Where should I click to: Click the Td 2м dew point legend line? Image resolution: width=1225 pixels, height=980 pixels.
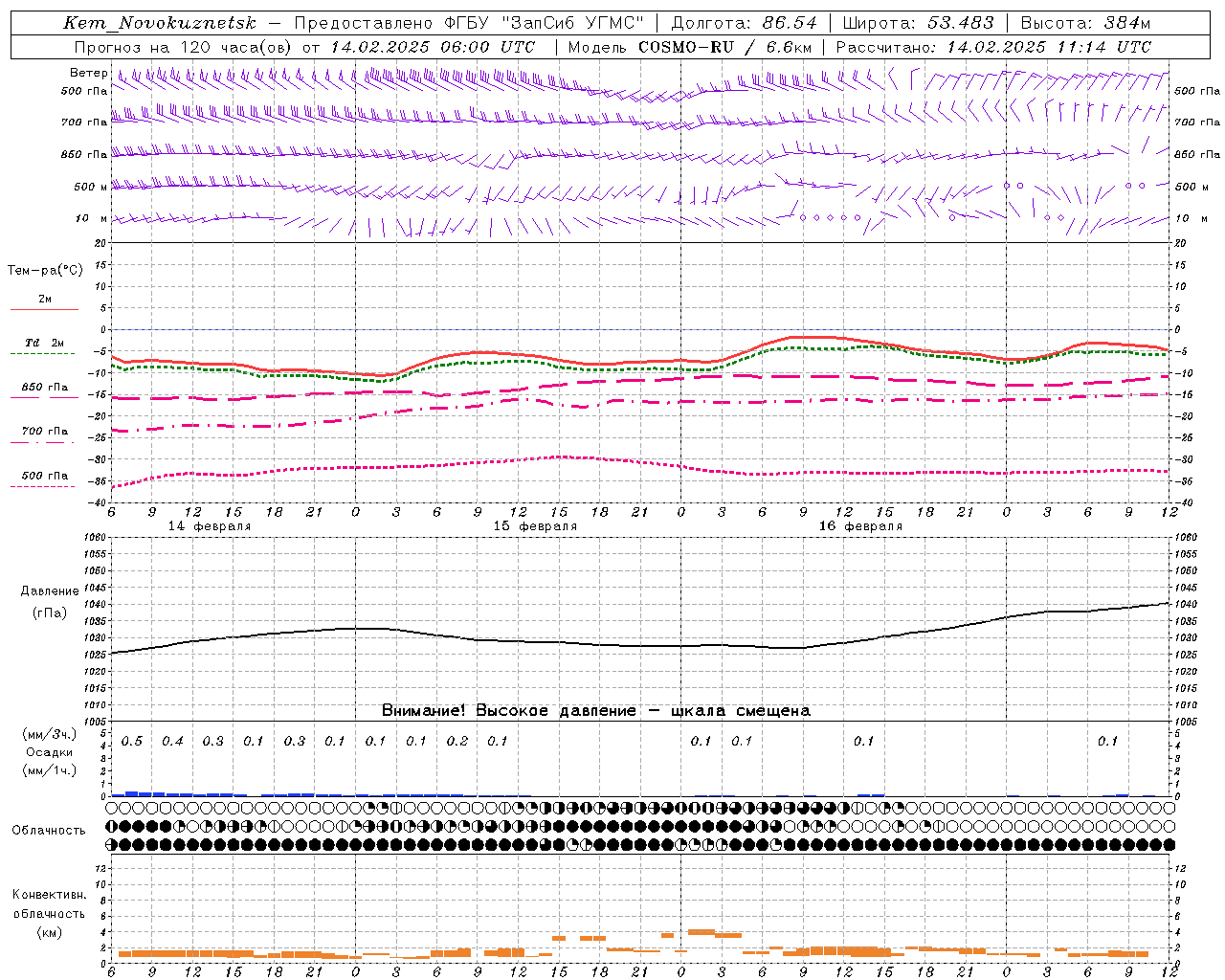42,353
